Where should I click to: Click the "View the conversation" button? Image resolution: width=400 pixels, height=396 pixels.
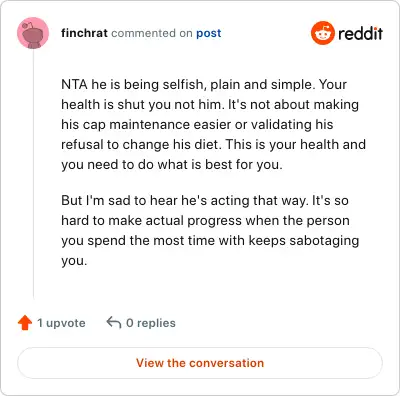click(200, 363)
